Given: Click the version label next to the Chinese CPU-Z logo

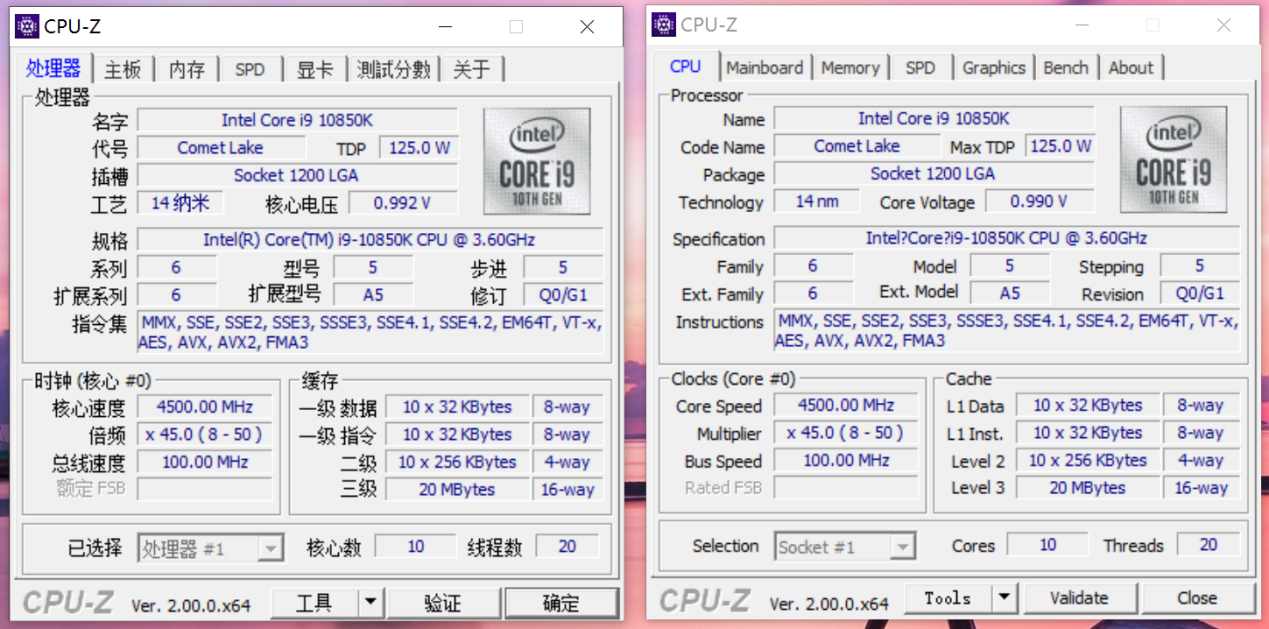Looking at the screenshot, I should coord(193,604).
